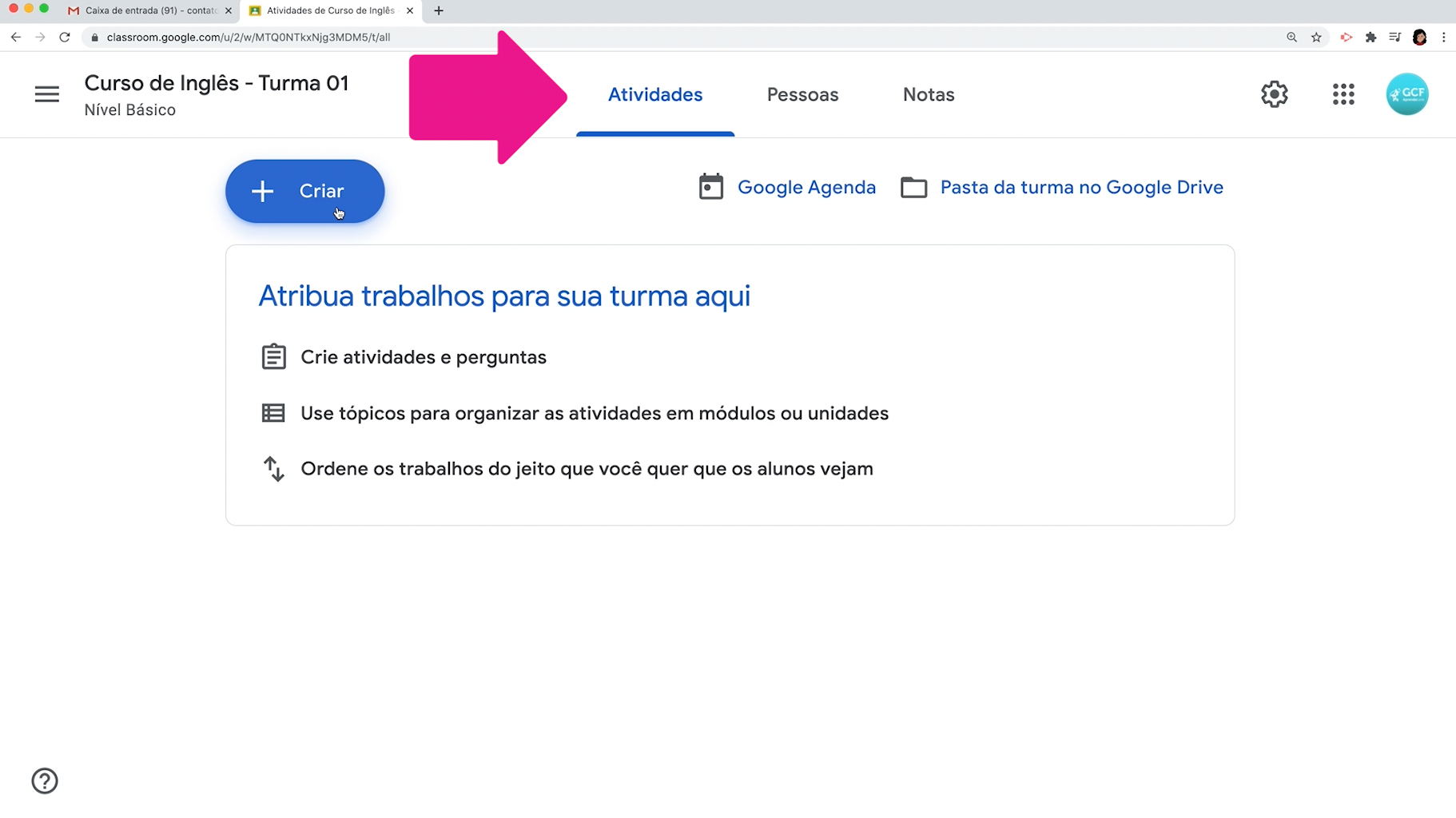Click the 'Use tópicos para organizar' text

pyautogui.click(x=595, y=413)
